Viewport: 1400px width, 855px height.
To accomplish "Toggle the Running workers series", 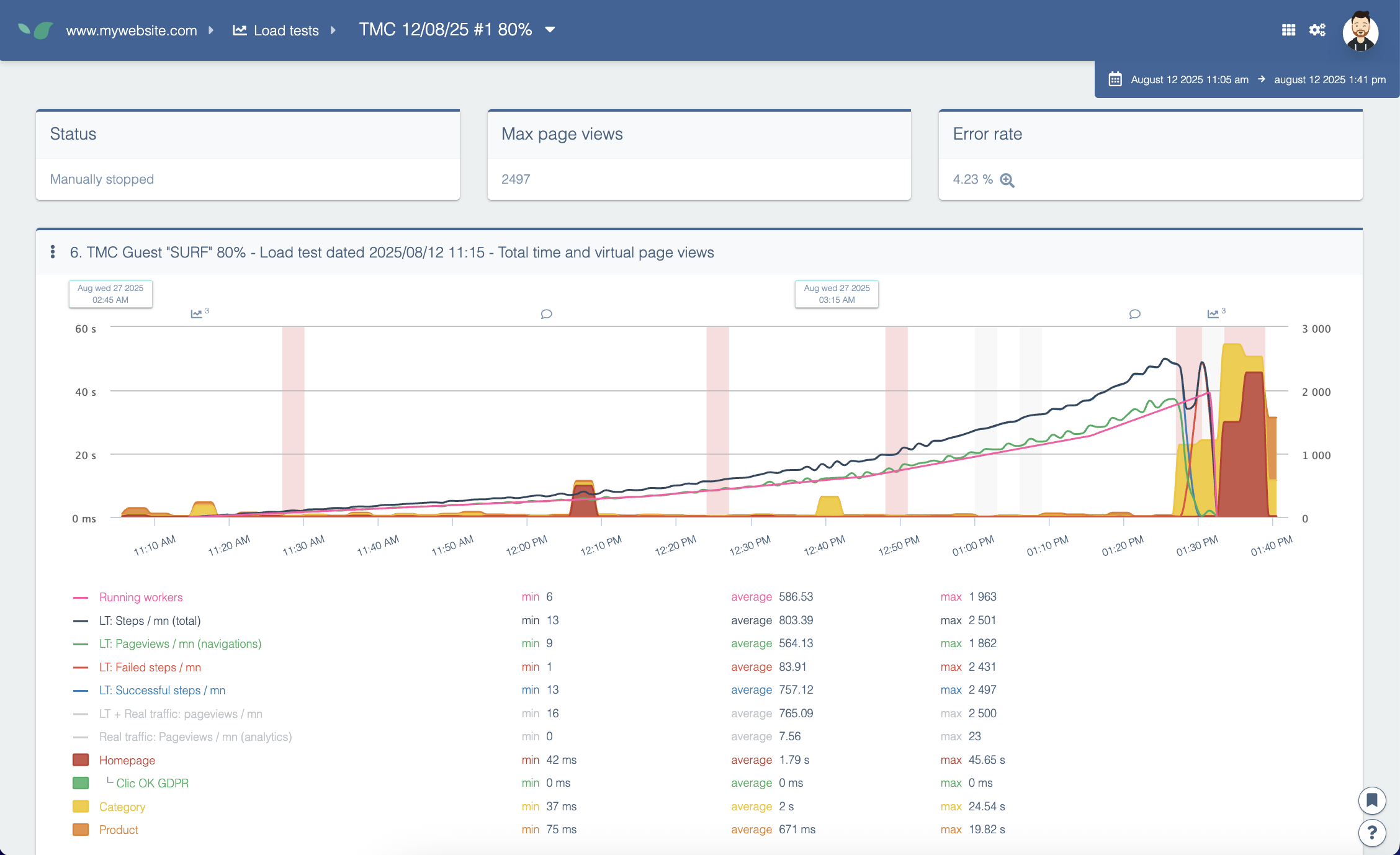I will coord(141,597).
